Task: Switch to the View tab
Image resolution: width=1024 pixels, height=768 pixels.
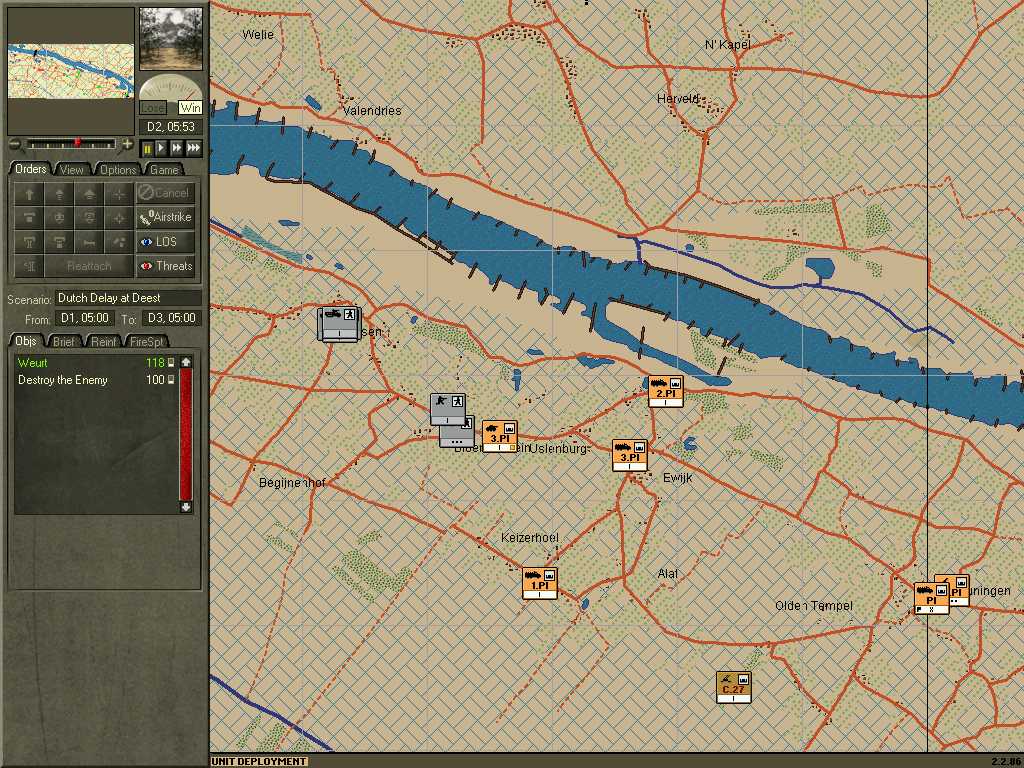Action: pos(71,170)
